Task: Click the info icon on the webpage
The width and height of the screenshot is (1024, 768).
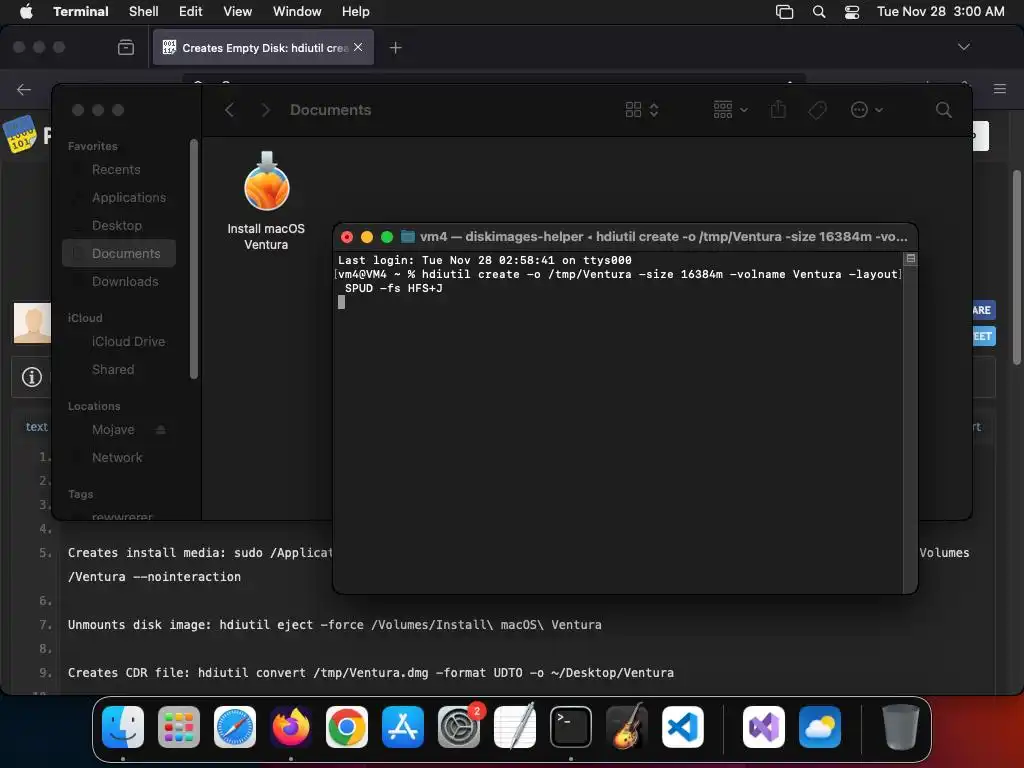Action: tap(32, 377)
